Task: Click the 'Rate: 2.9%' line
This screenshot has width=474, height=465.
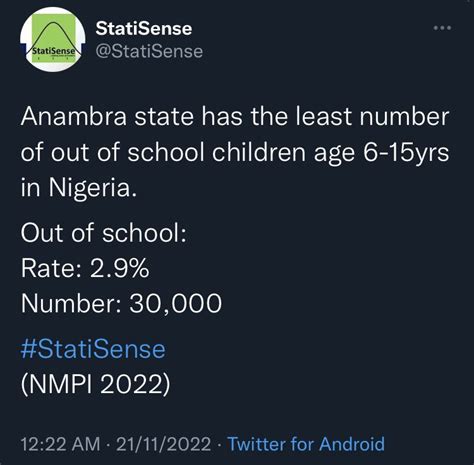Action: [85, 268]
